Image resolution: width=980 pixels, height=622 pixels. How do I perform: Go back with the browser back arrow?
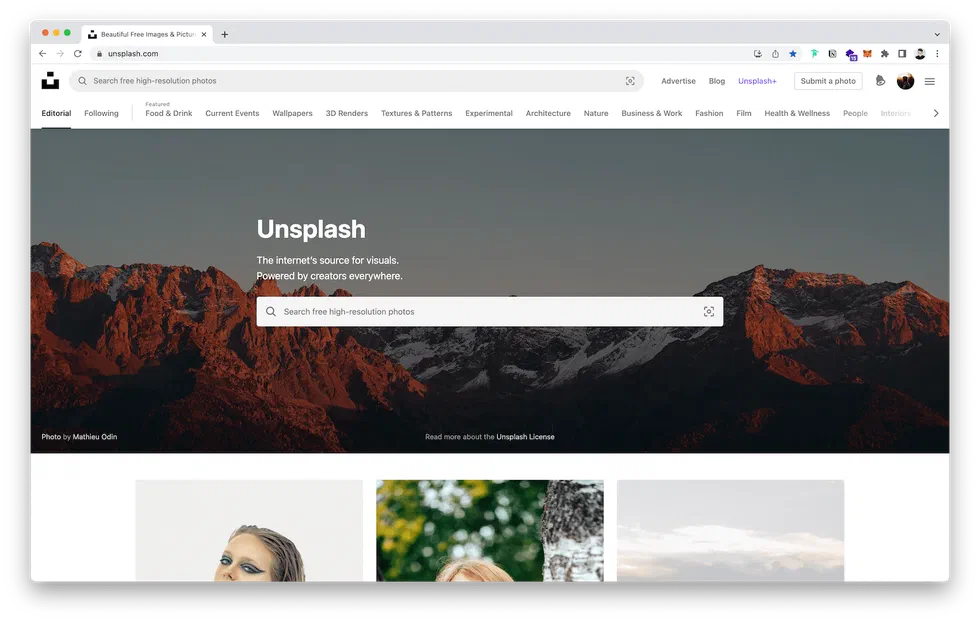coord(42,54)
